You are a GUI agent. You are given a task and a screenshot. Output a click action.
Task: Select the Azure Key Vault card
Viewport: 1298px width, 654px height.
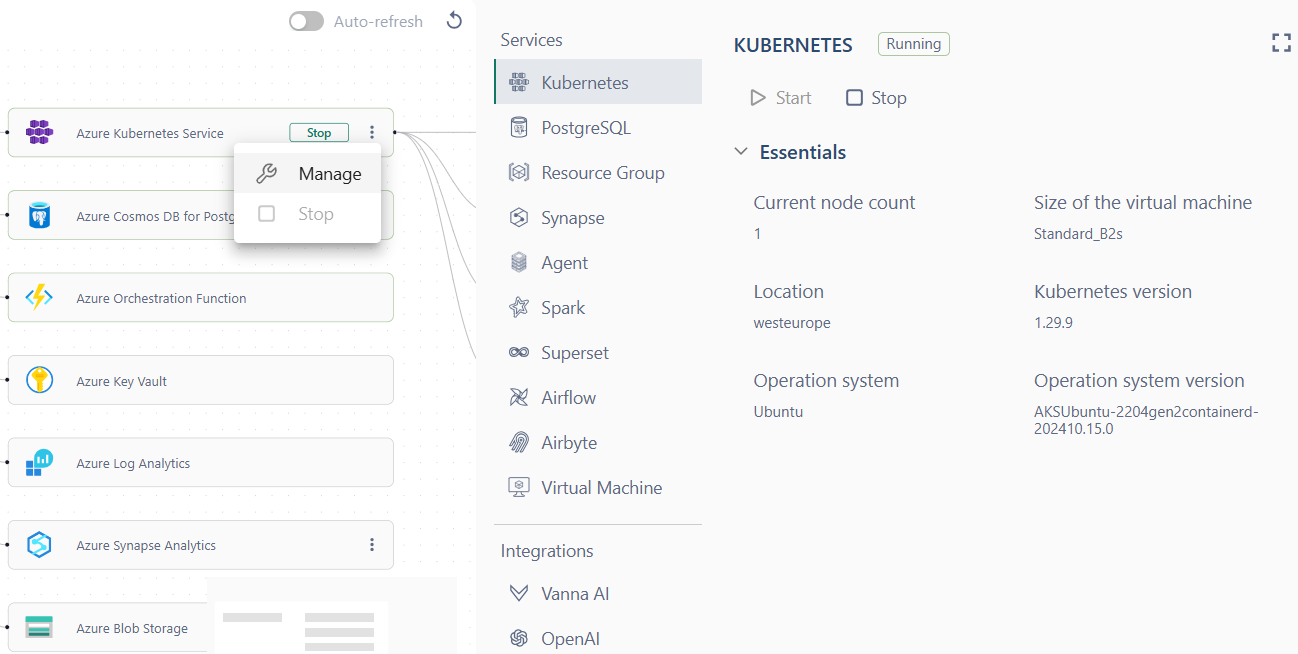[201, 380]
